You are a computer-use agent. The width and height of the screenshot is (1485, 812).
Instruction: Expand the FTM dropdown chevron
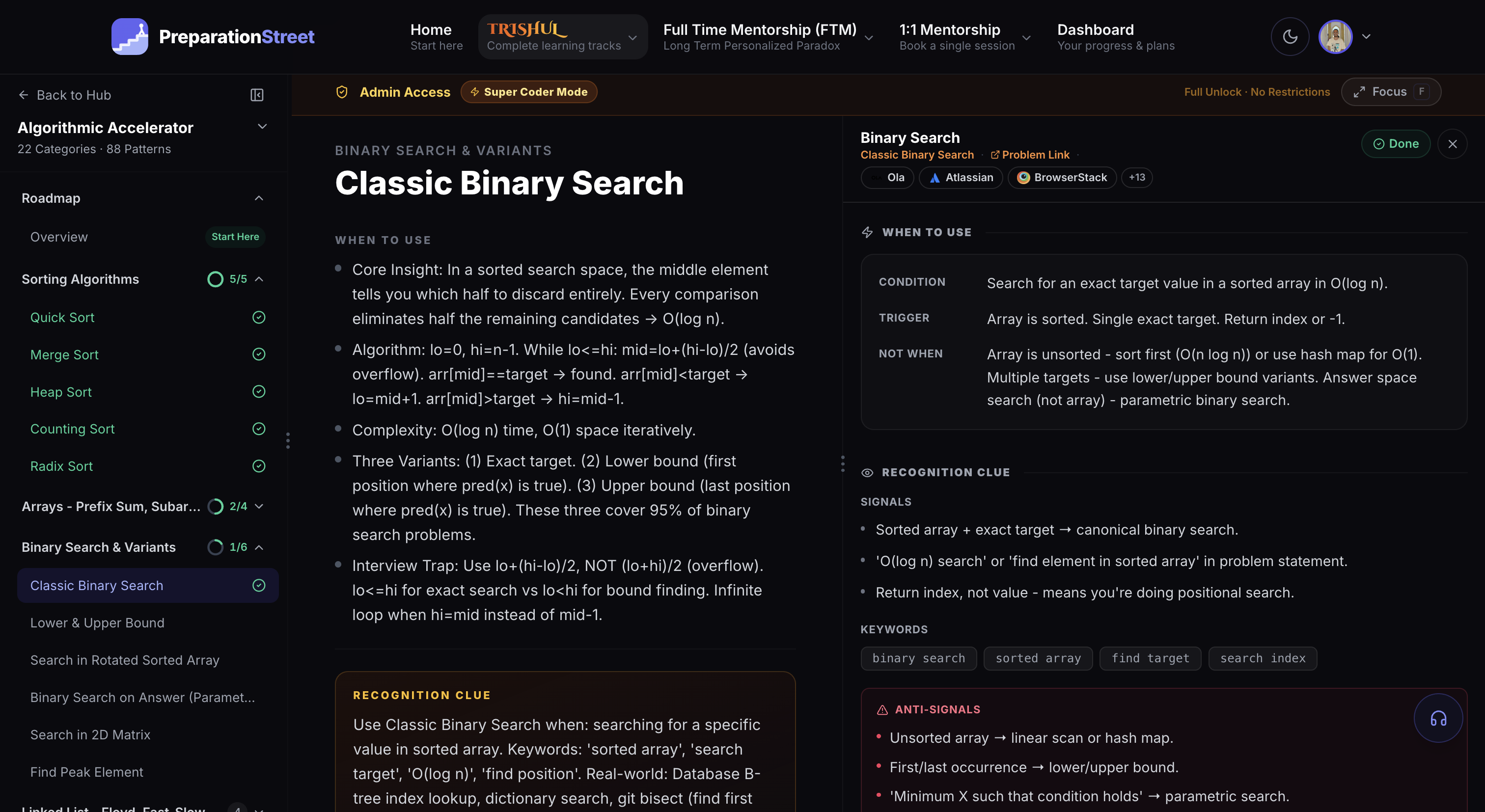coord(869,37)
